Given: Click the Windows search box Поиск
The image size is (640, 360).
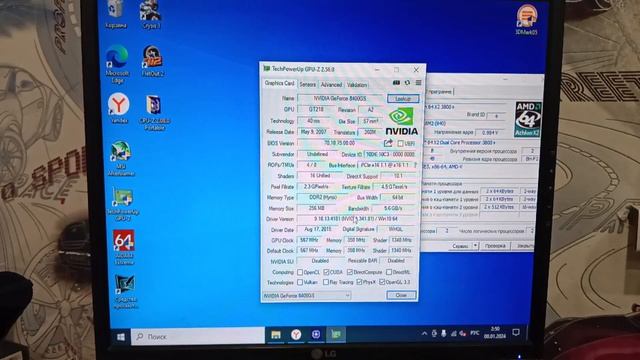Looking at the screenshot, I should (x=198, y=336).
